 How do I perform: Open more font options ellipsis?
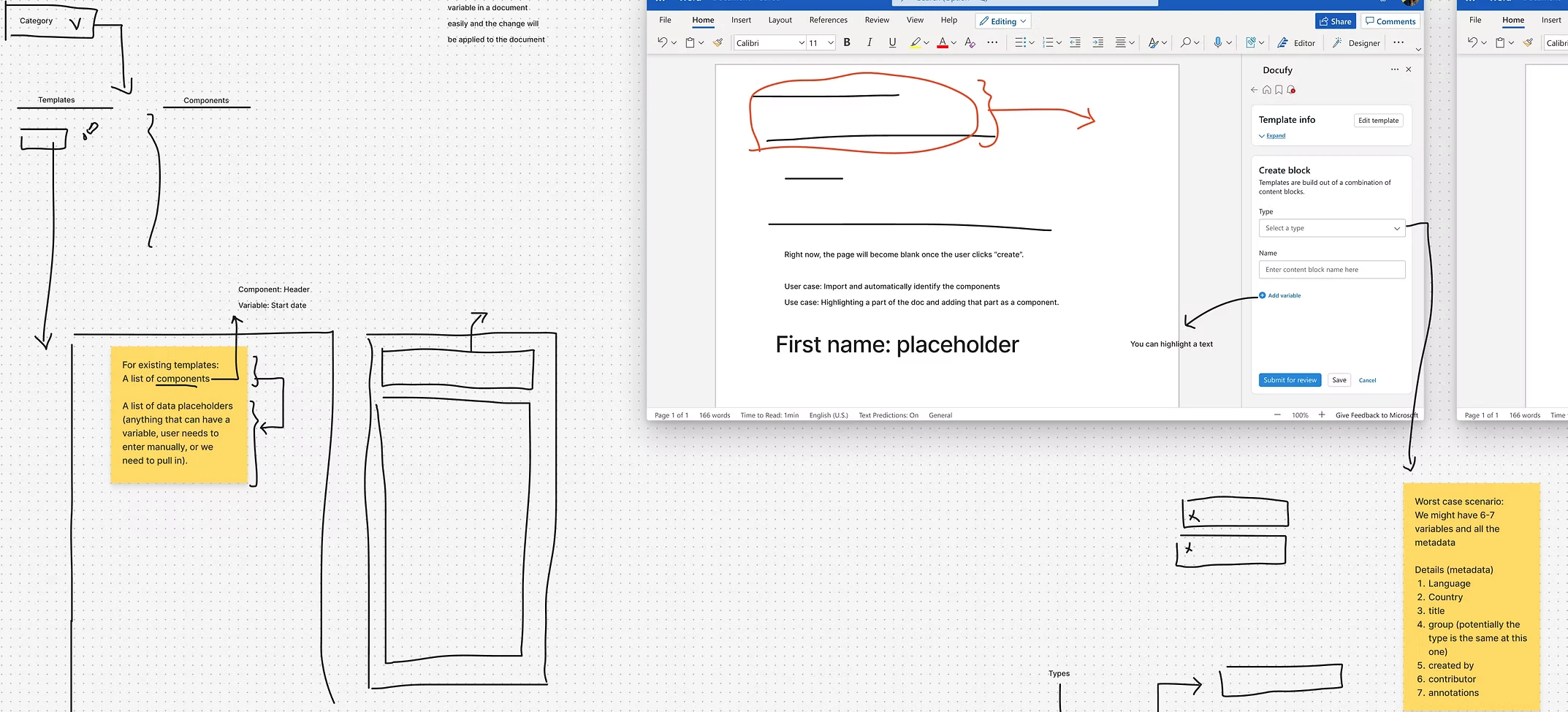pyautogui.click(x=992, y=42)
